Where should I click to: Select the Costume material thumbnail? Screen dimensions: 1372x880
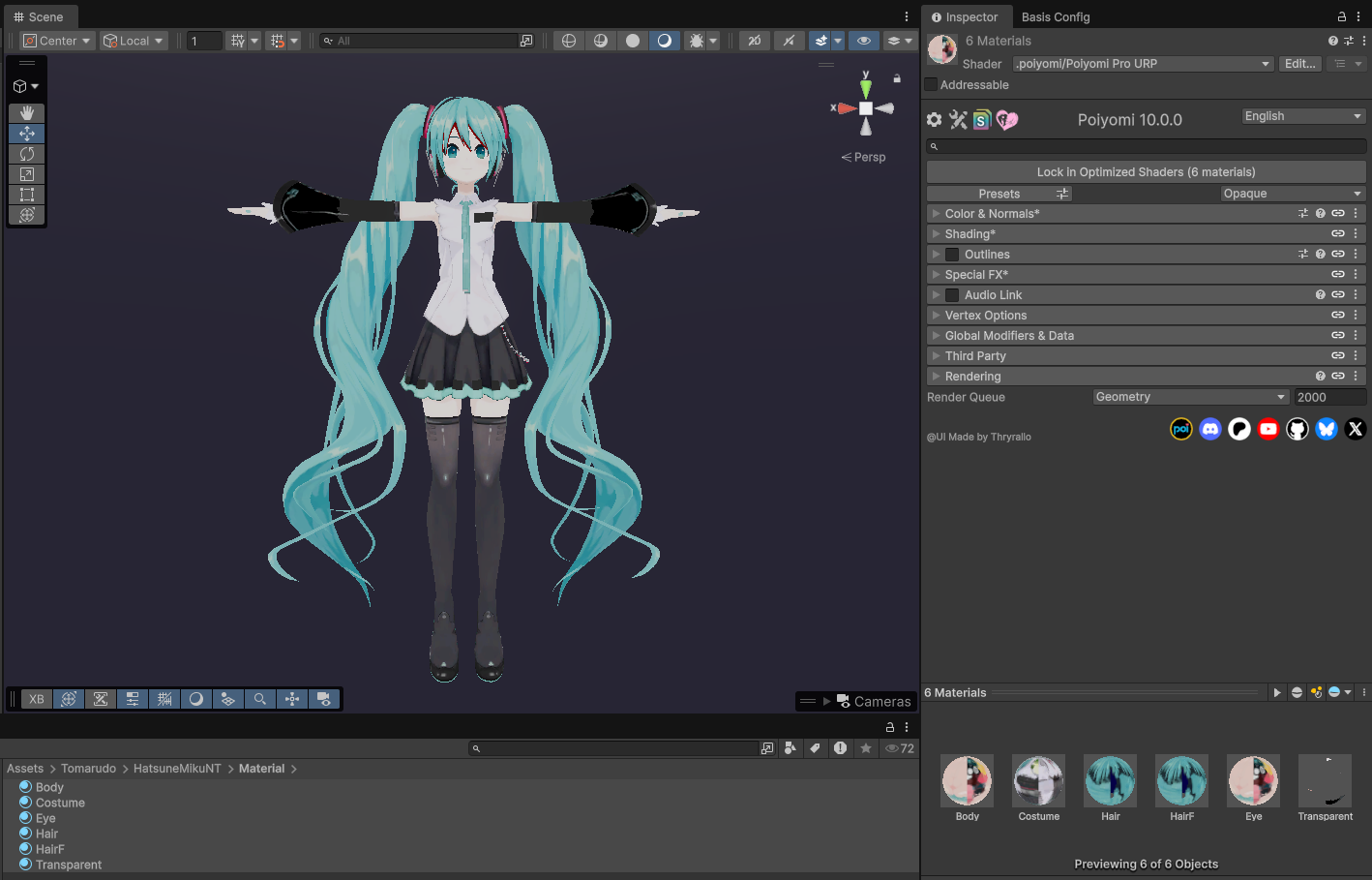pos(1038,780)
